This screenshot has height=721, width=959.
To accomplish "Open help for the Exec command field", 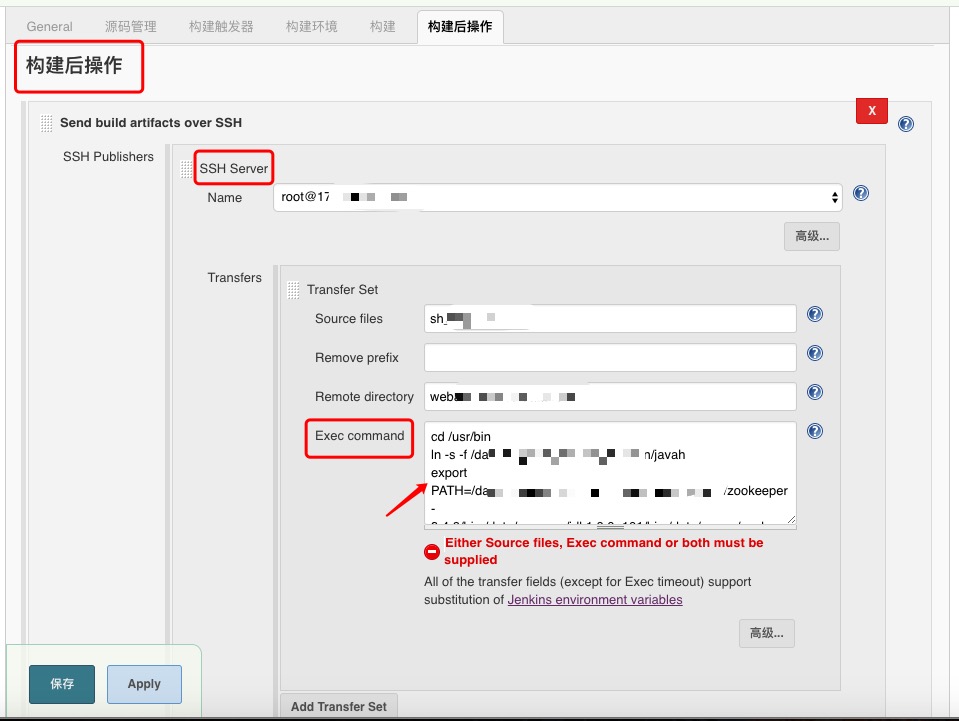I will click(x=814, y=431).
